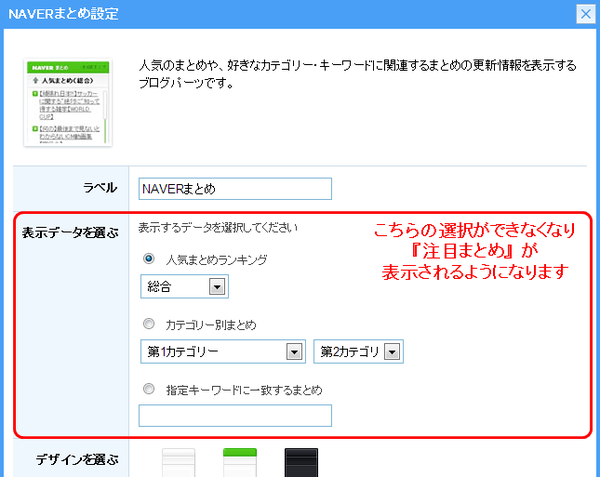Viewport: 600px width, 477px height.
Task: Open the 第1カテゴリー dropdown
Action: coord(223,352)
